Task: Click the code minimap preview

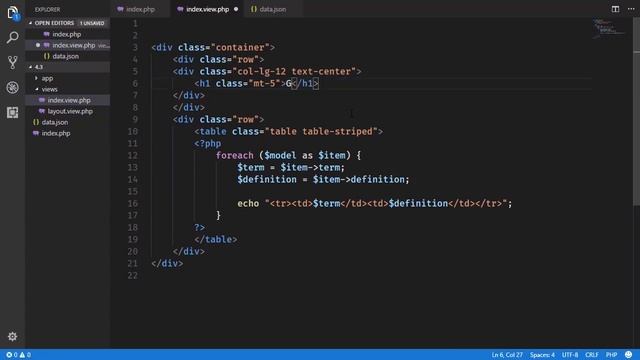Action: pyautogui.click(x=608, y=28)
